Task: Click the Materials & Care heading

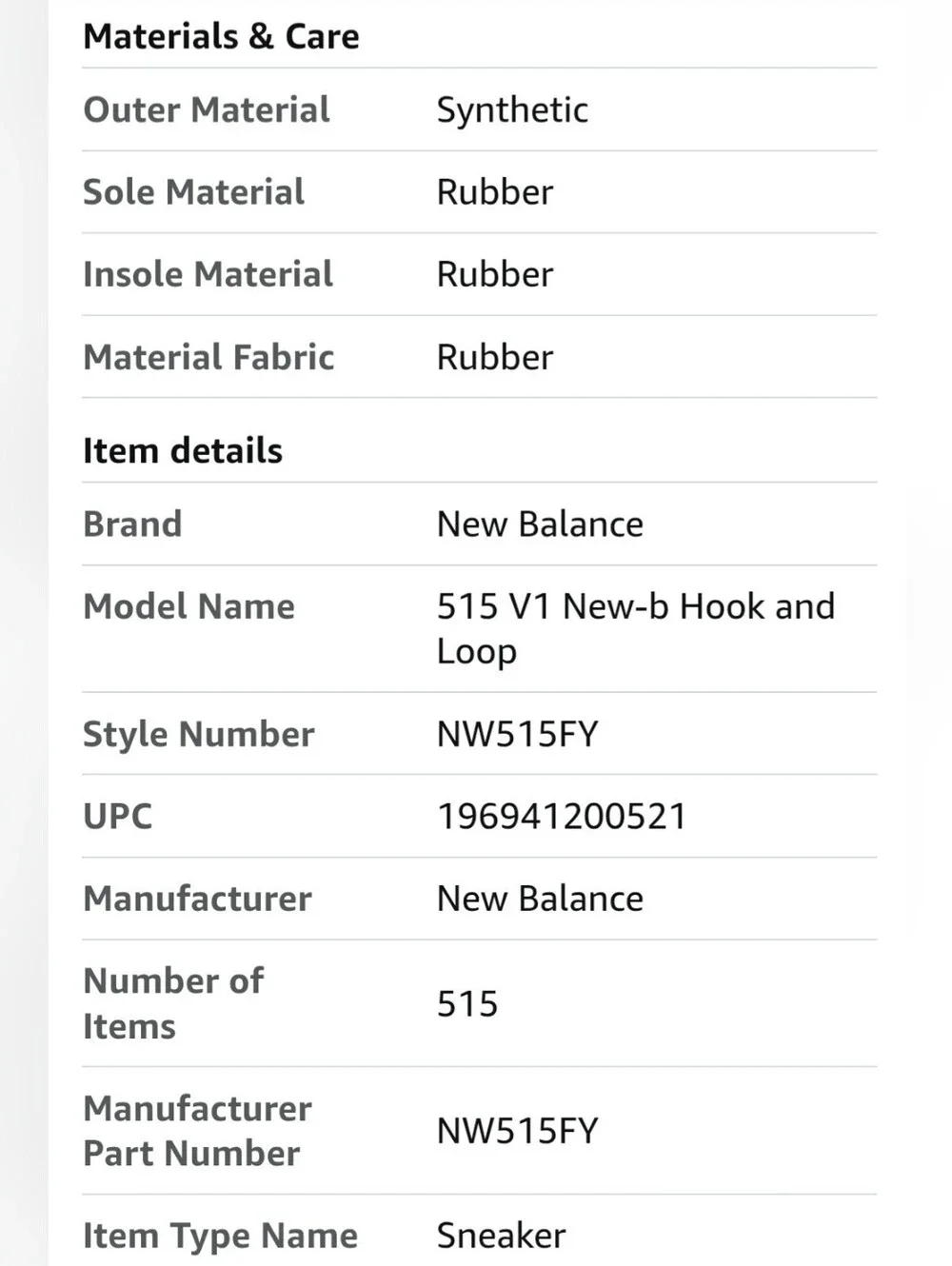Action: pos(221,36)
